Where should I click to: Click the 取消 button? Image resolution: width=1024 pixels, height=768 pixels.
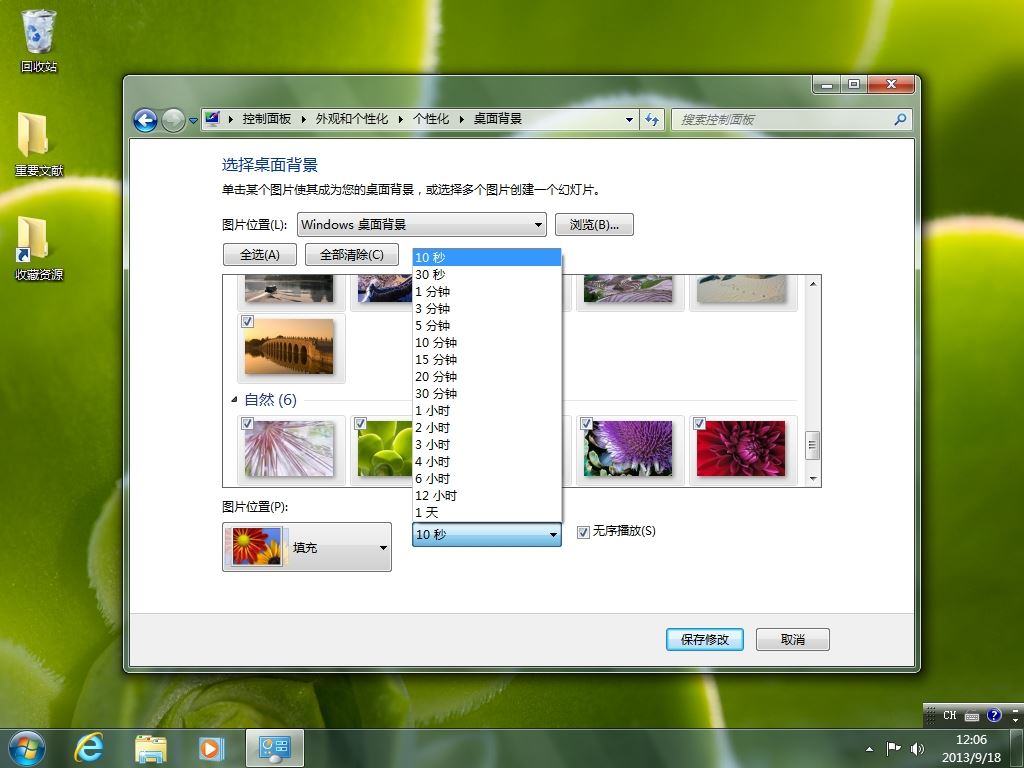[x=793, y=639]
